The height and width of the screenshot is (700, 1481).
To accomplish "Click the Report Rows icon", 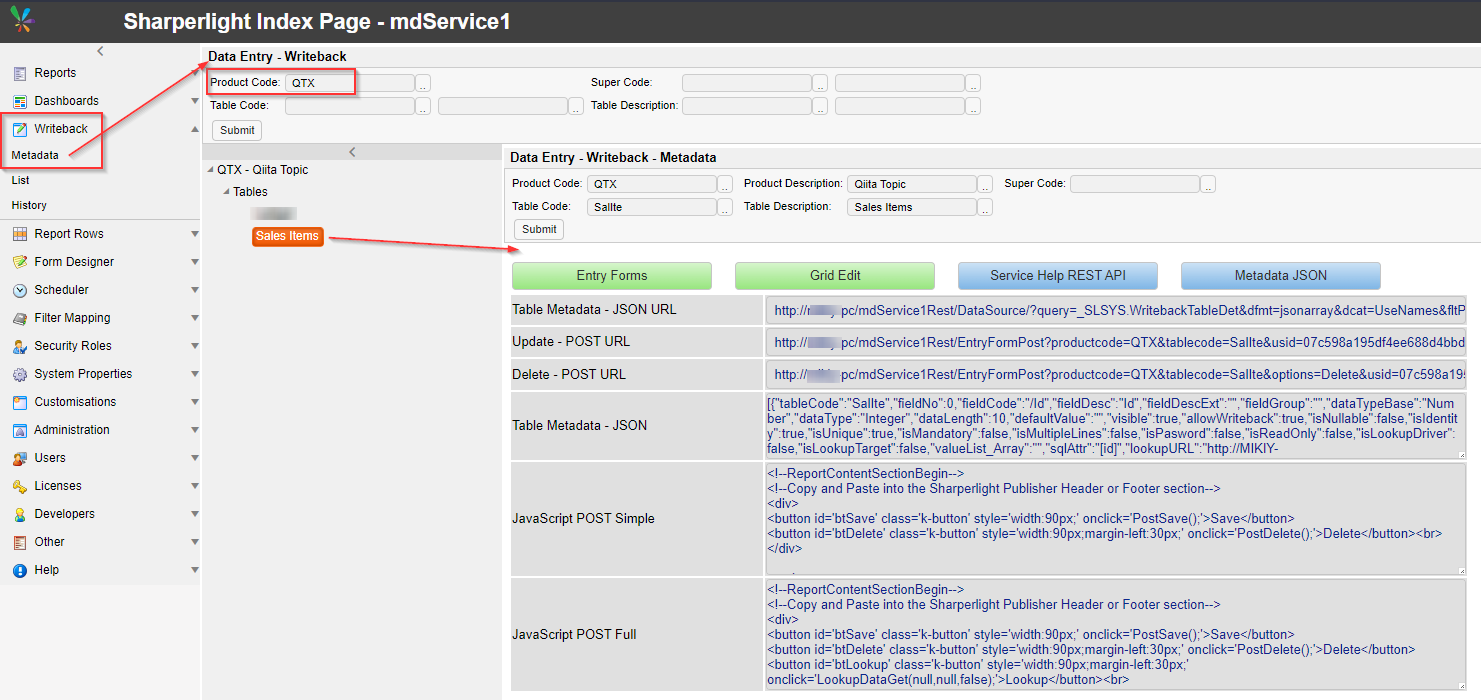I will click(20, 234).
